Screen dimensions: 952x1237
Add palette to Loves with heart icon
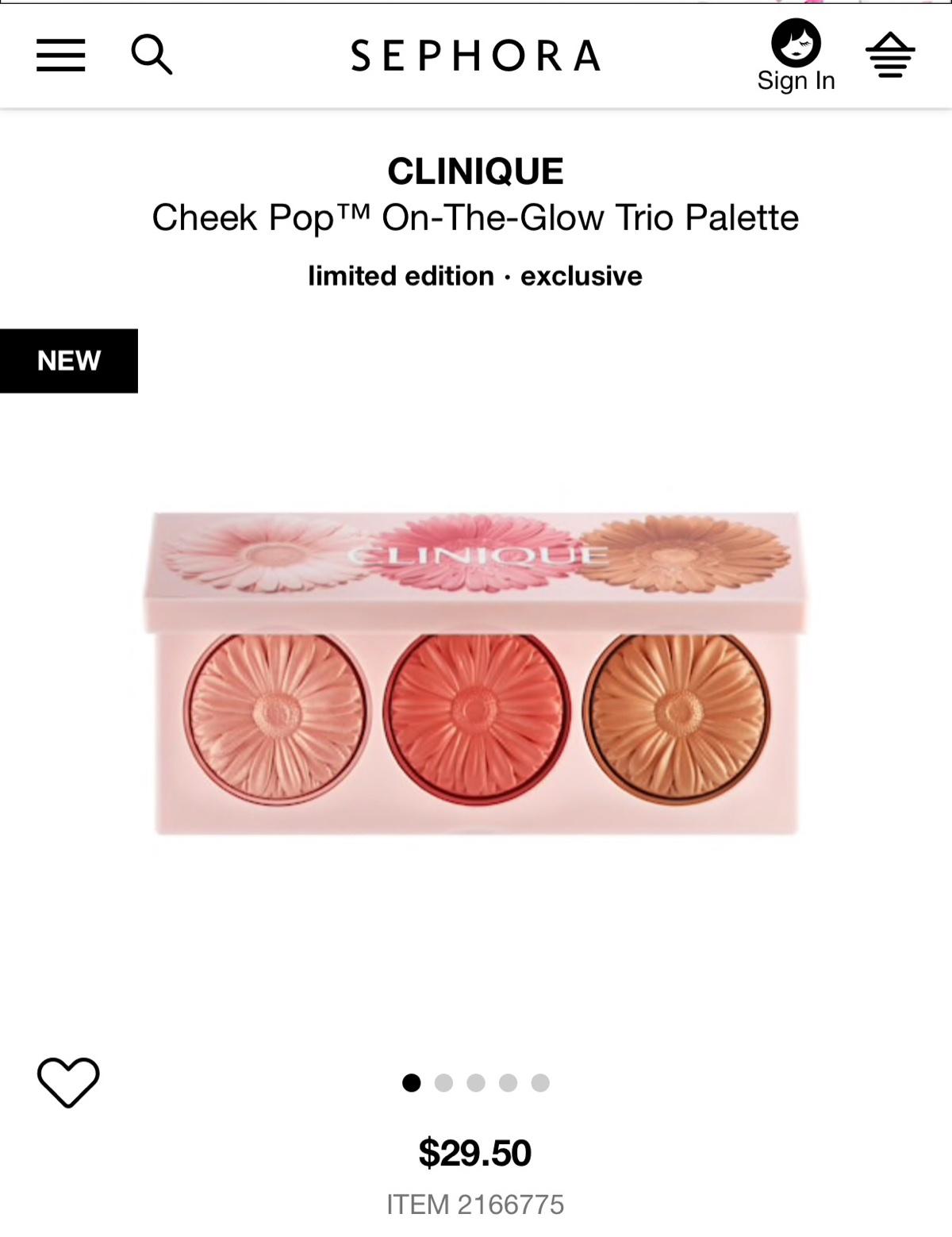(68, 1082)
